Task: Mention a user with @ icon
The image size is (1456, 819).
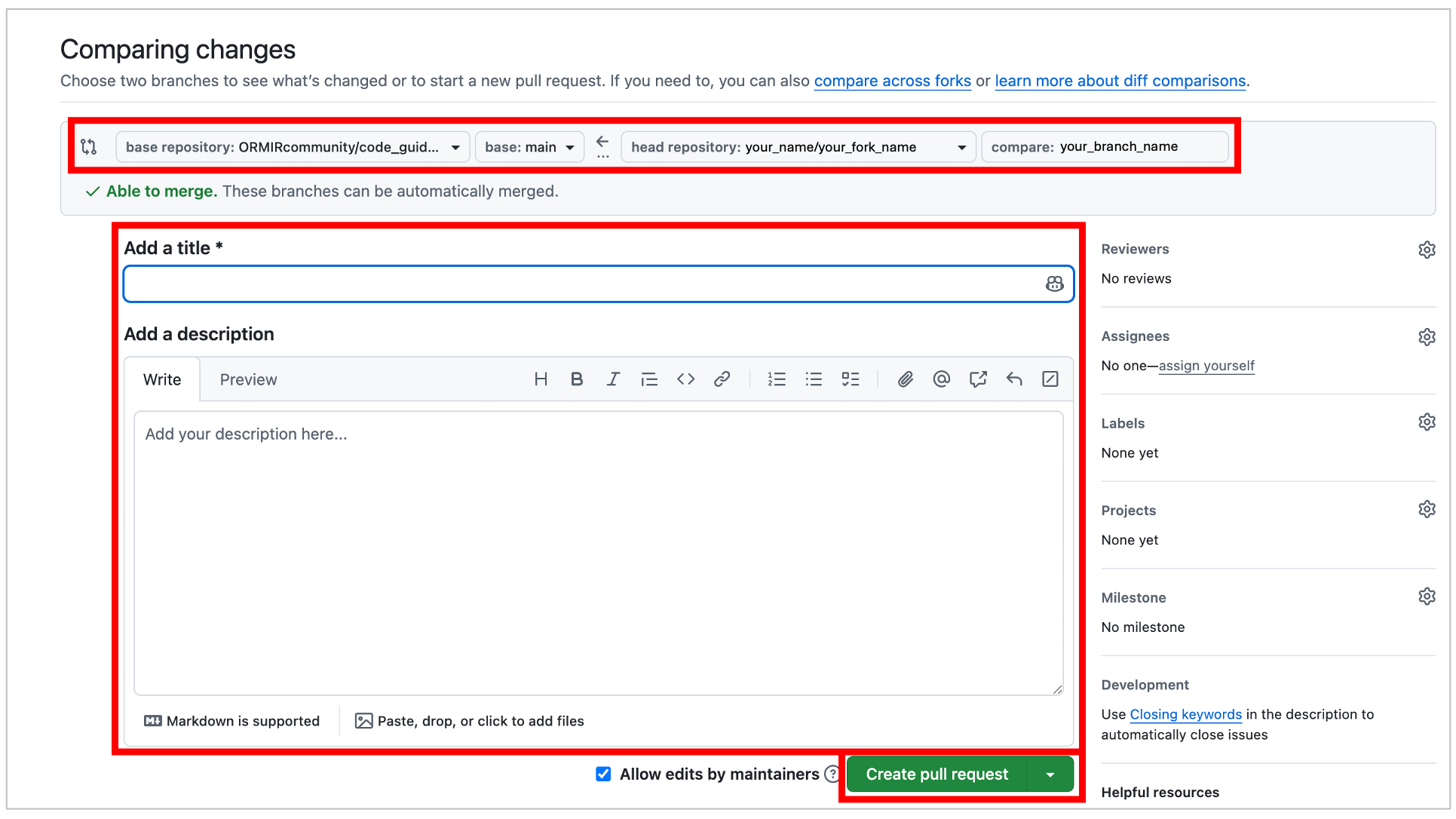Action: point(941,379)
